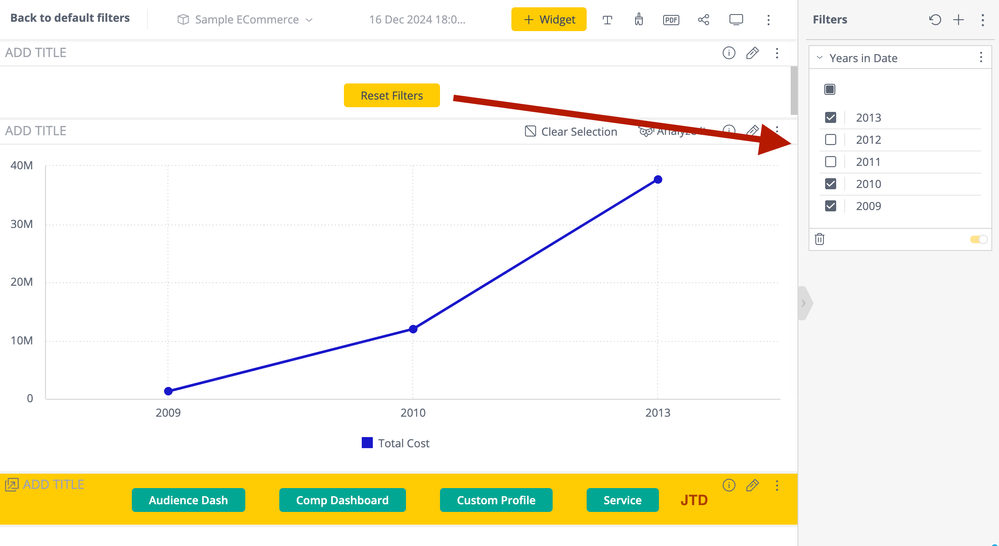Screen dimensions: 999x546
Task: Click the text widget icon in toolbar
Action: pos(607,20)
